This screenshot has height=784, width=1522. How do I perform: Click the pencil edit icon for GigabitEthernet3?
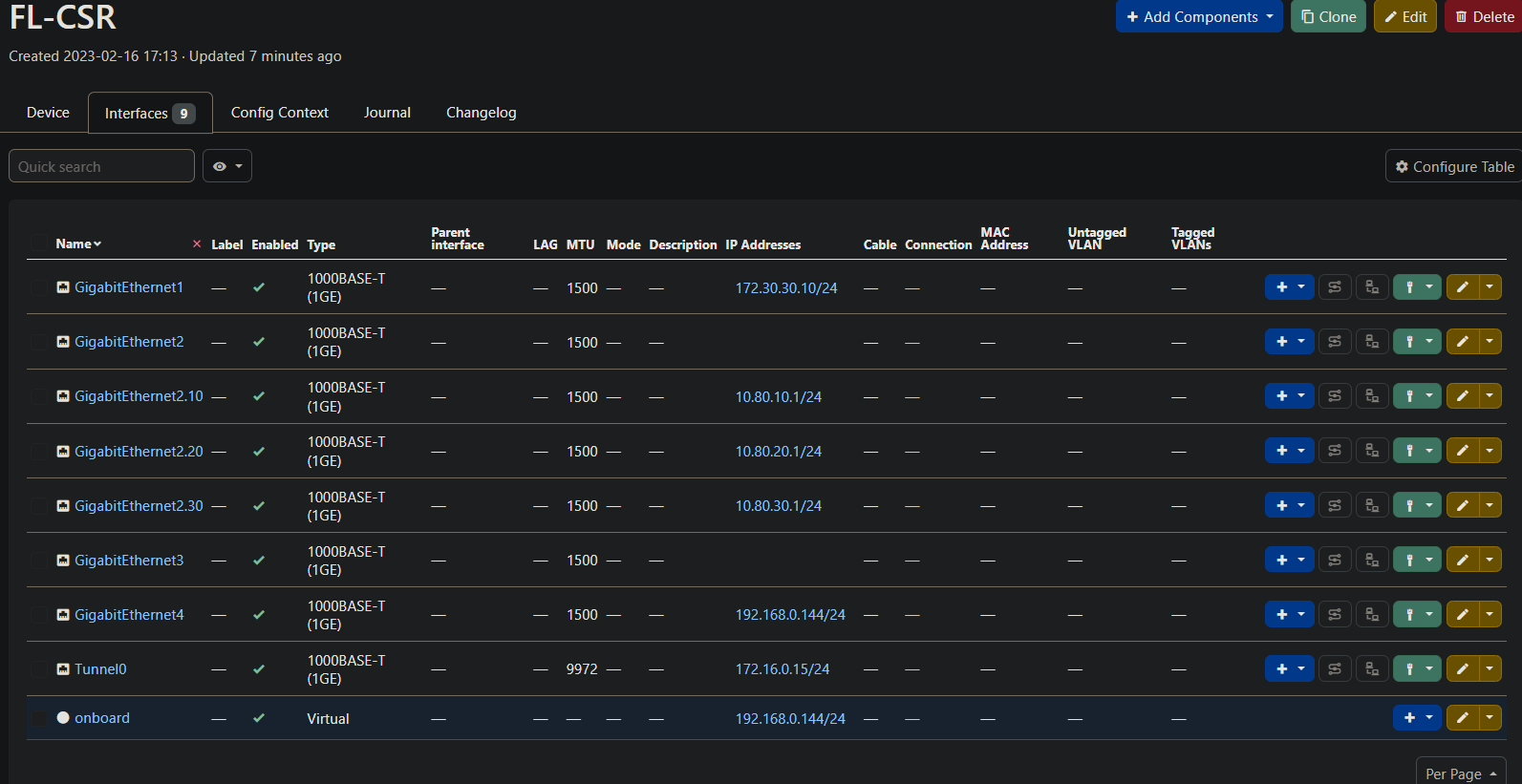(1462, 560)
